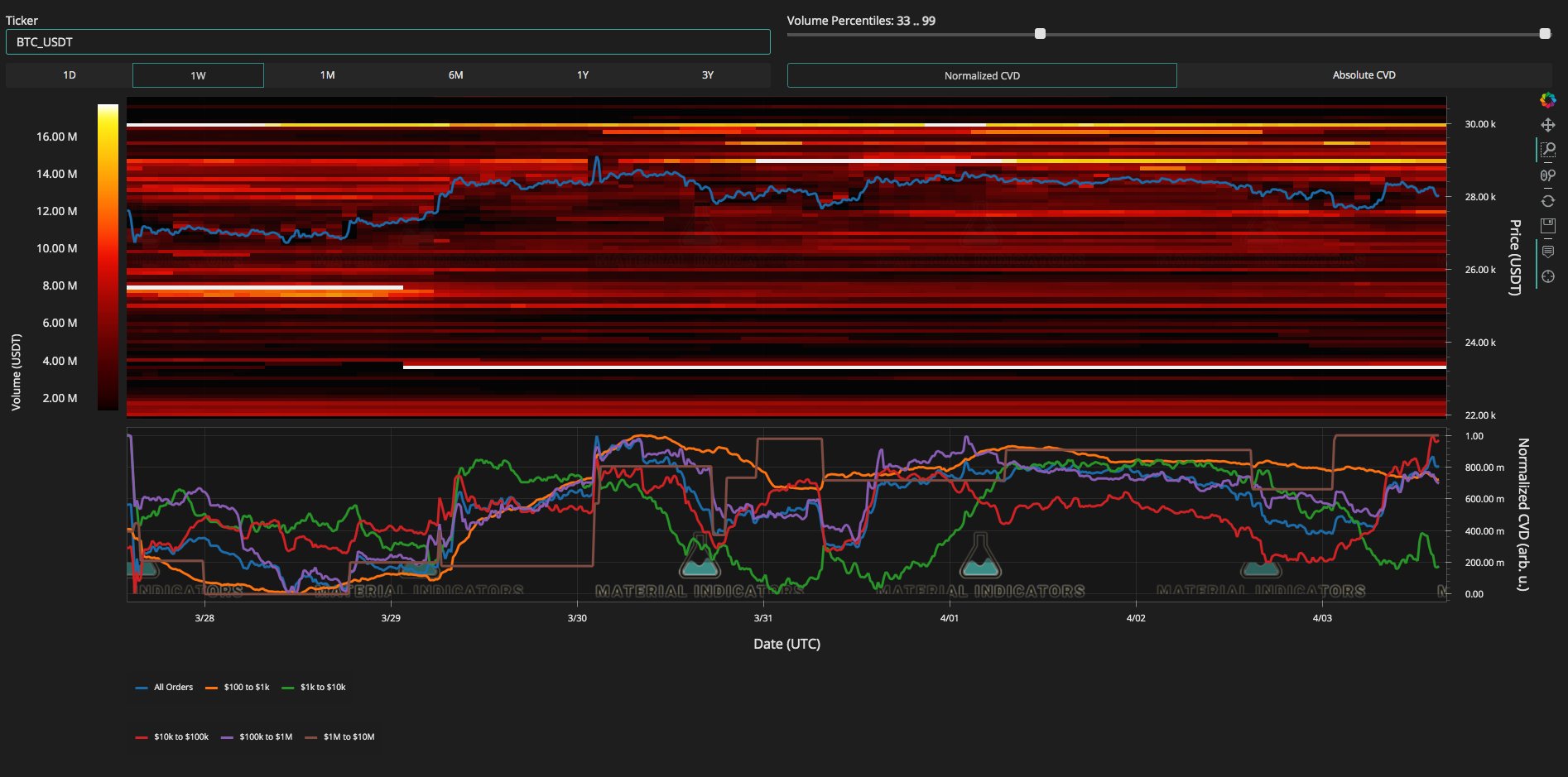
Task: Click the Reset plot icon
Action: click(x=1547, y=200)
